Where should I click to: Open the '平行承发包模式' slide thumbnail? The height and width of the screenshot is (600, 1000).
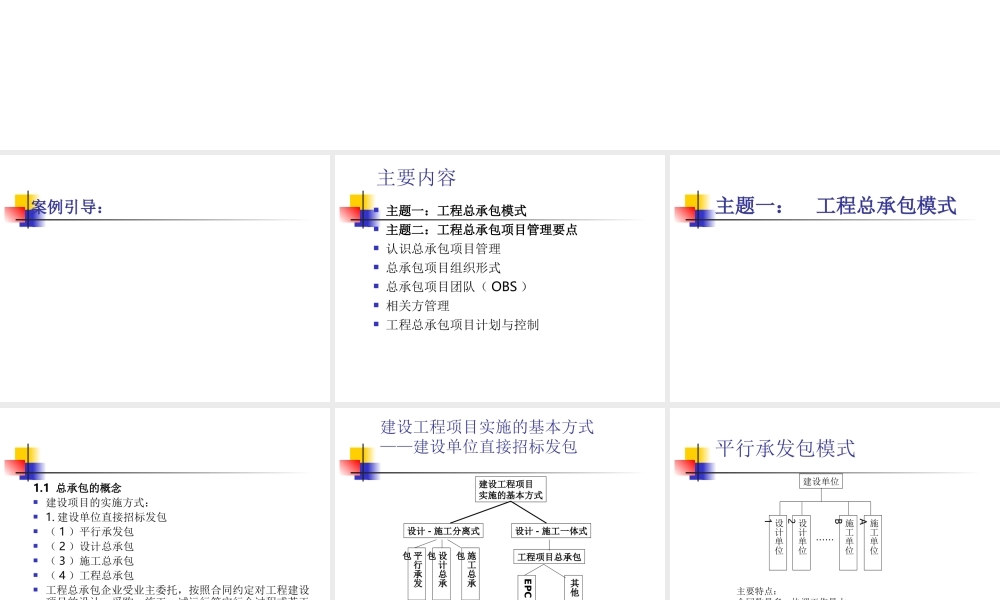click(835, 504)
